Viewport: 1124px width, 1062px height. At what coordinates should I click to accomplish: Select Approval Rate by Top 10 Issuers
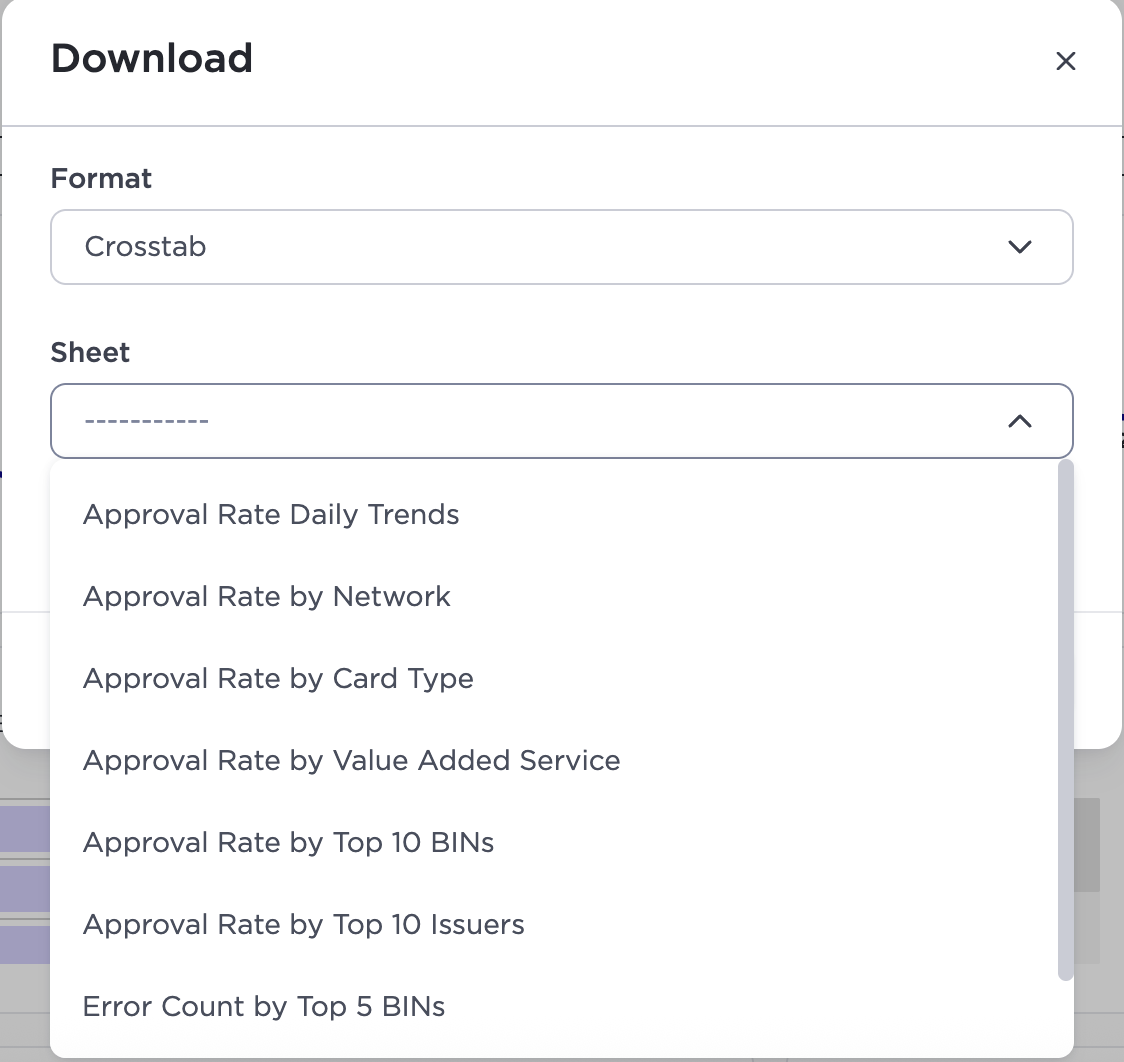coord(303,924)
